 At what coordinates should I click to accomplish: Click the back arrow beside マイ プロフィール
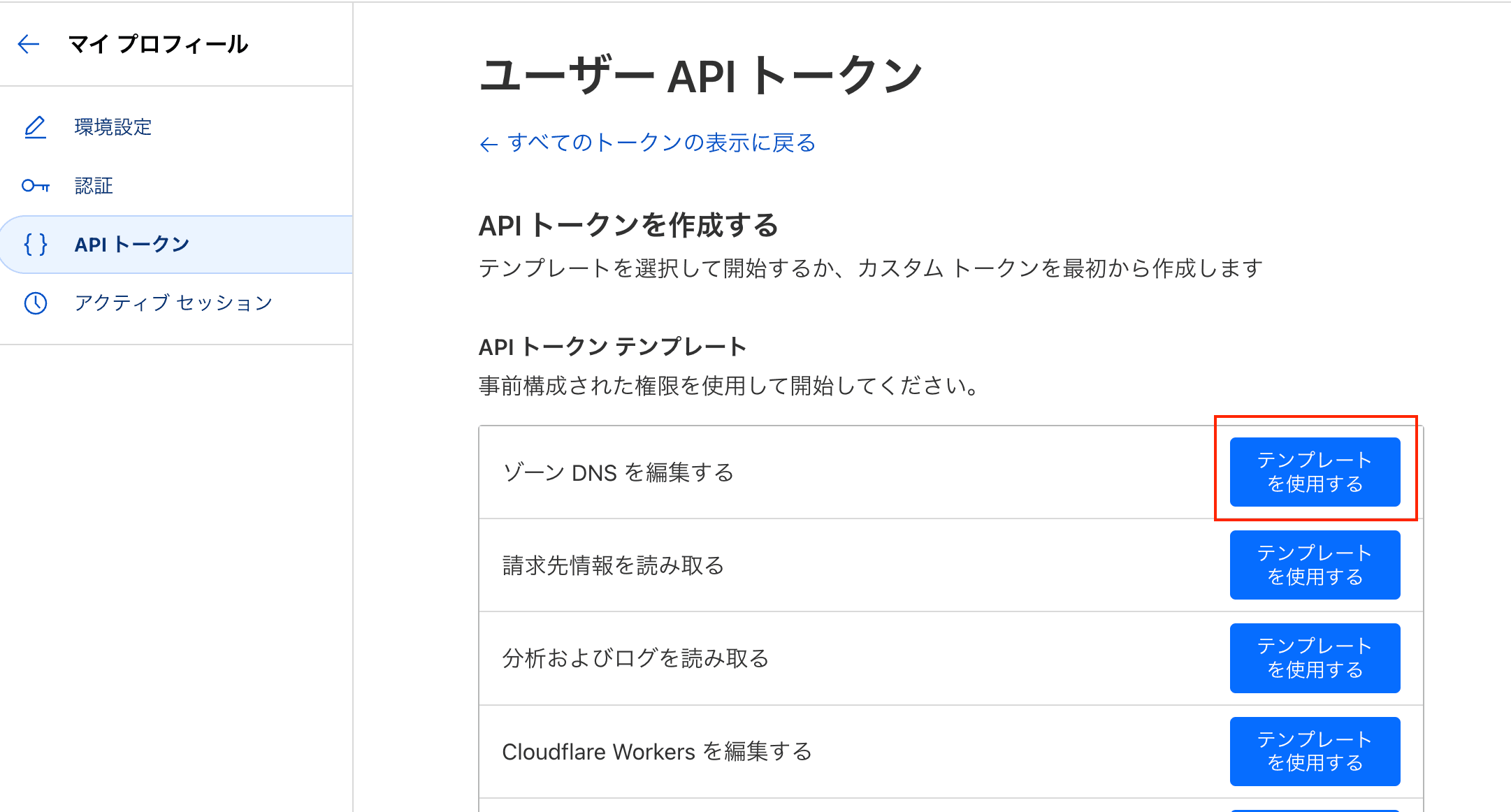click(29, 45)
